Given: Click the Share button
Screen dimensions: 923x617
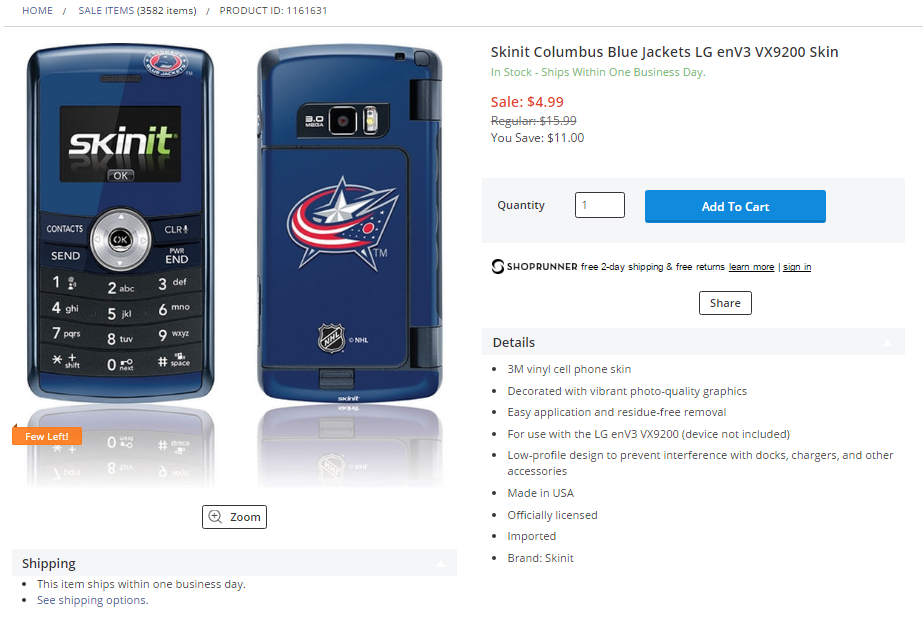Looking at the screenshot, I should pyautogui.click(x=725, y=303).
